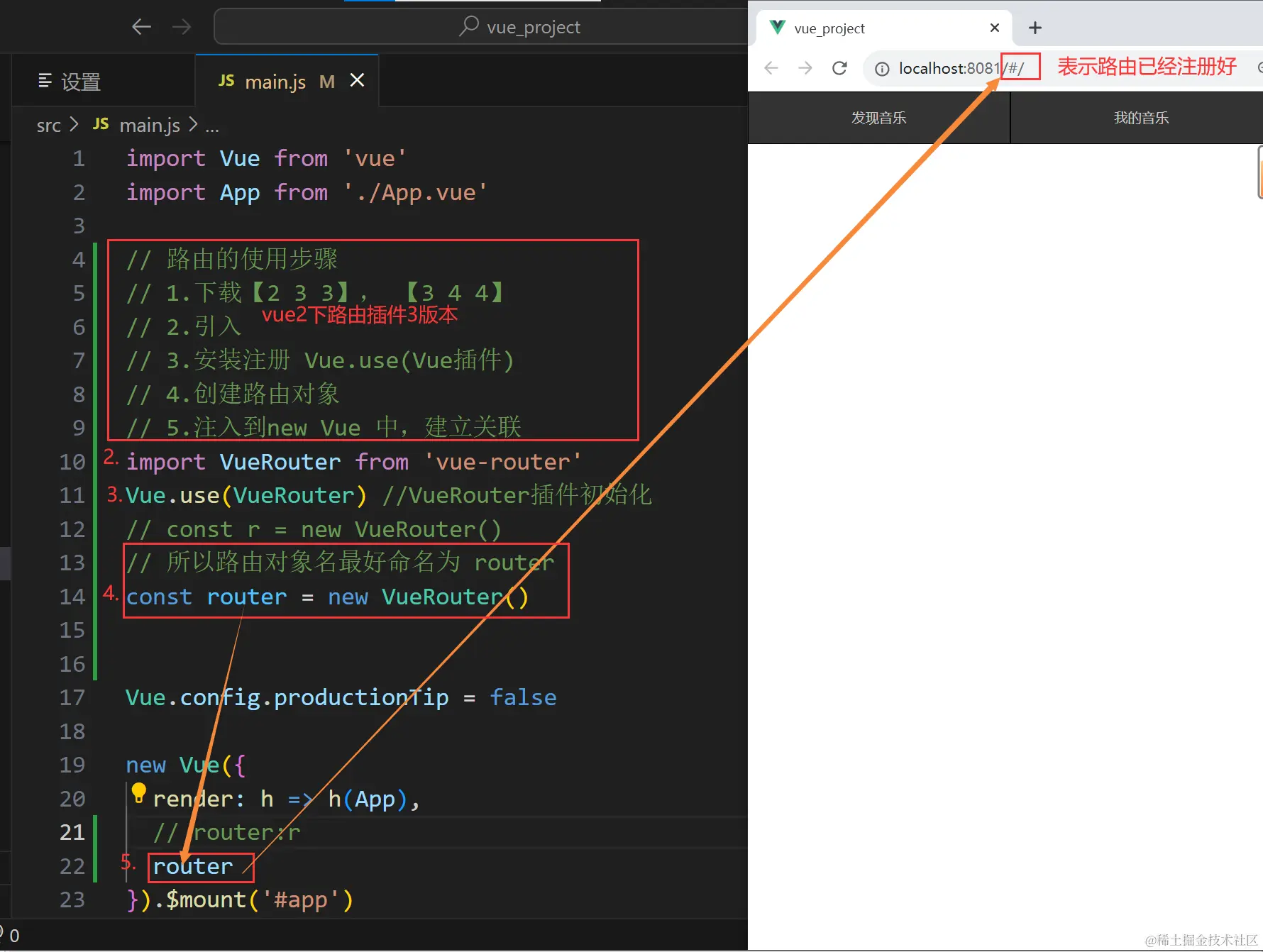Click the Vue favicon on browser tab

778,28
